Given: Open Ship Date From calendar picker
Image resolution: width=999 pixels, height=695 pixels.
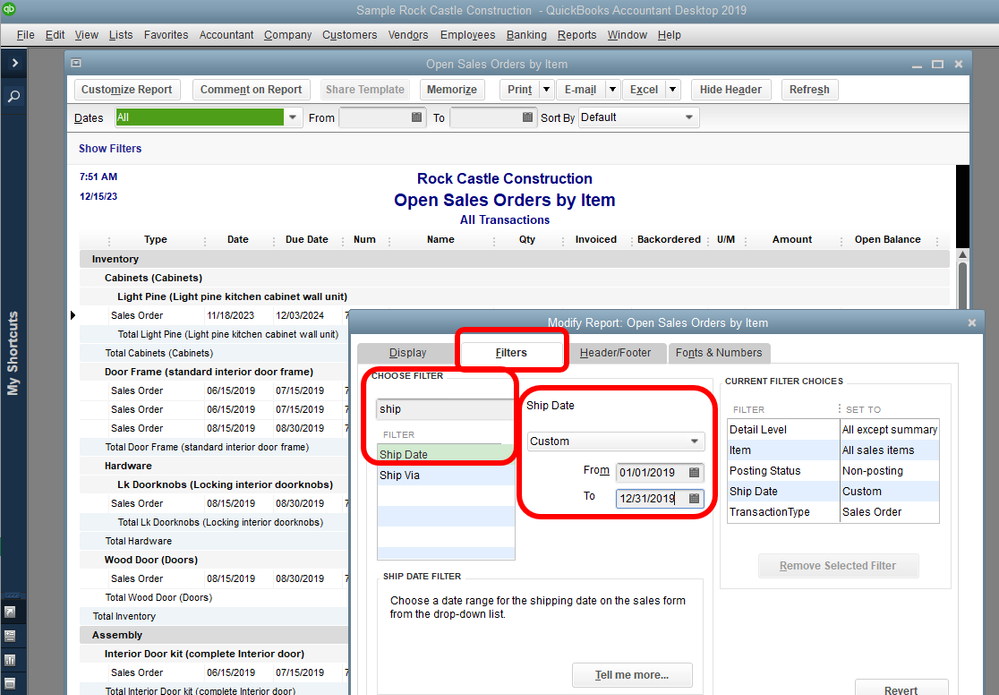Looking at the screenshot, I should (x=694, y=473).
